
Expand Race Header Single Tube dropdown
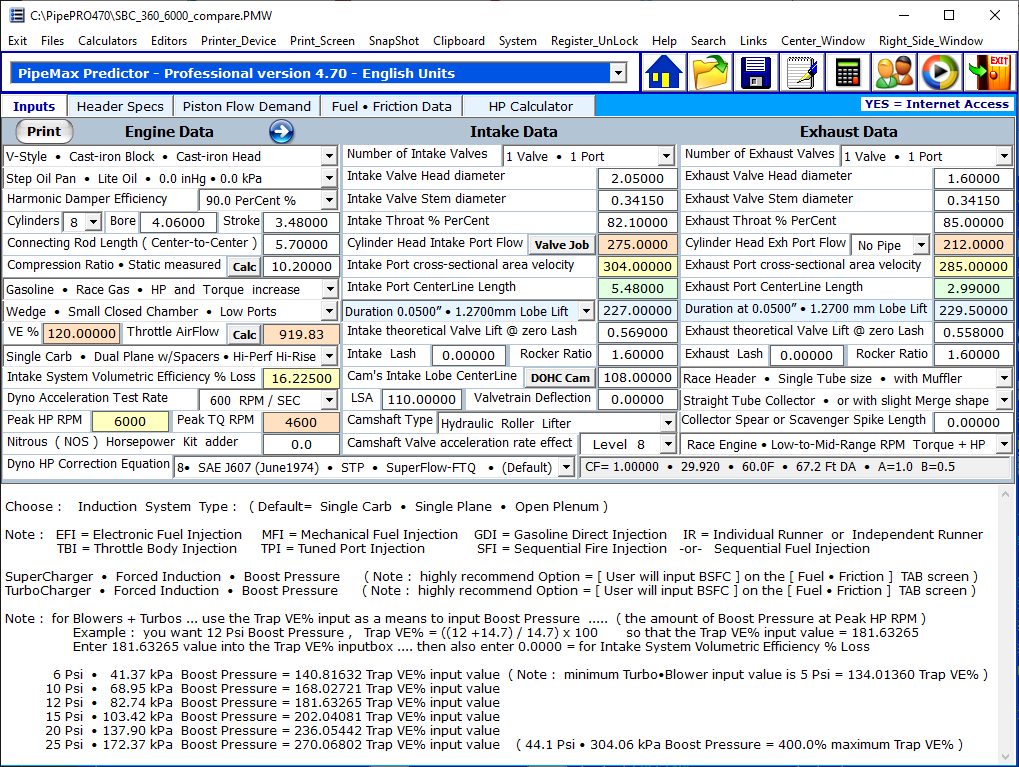pos(1004,378)
